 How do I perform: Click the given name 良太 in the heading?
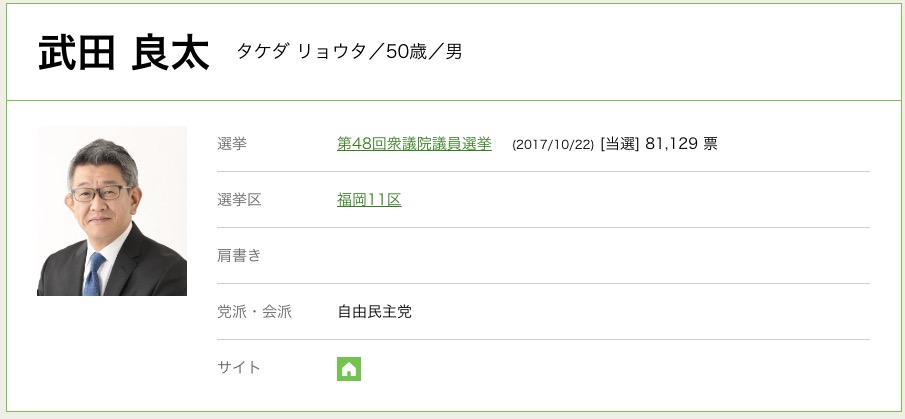(x=170, y=53)
